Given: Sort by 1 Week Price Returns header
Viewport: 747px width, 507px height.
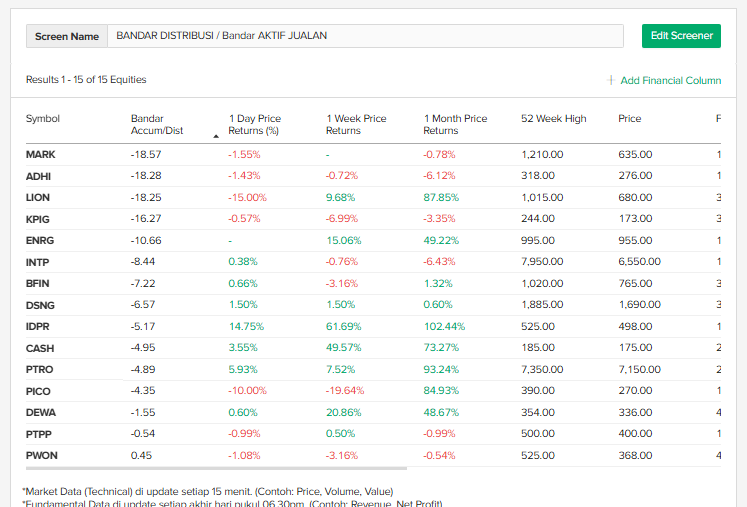Looking at the screenshot, I should click(356, 124).
